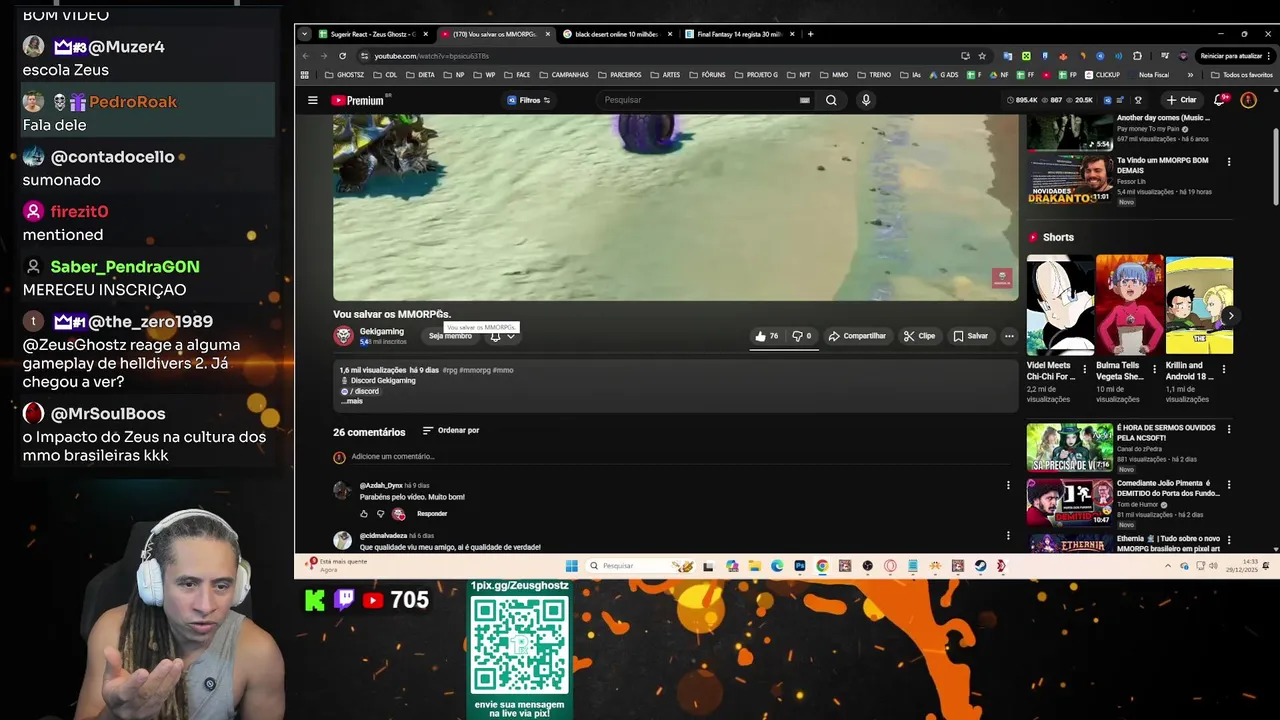This screenshot has height=720, width=1280.
Task: Open more actions ellipsis beside Salvar
Action: [x=1009, y=336]
